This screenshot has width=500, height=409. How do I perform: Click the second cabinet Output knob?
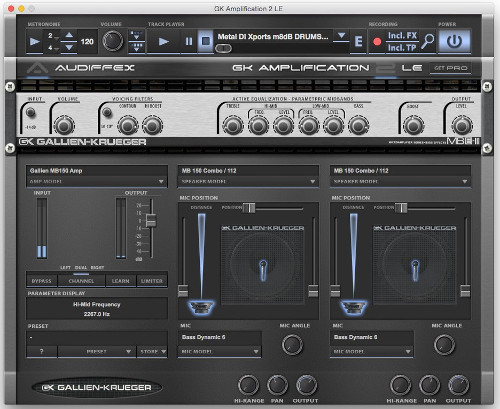[x=459, y=385]
